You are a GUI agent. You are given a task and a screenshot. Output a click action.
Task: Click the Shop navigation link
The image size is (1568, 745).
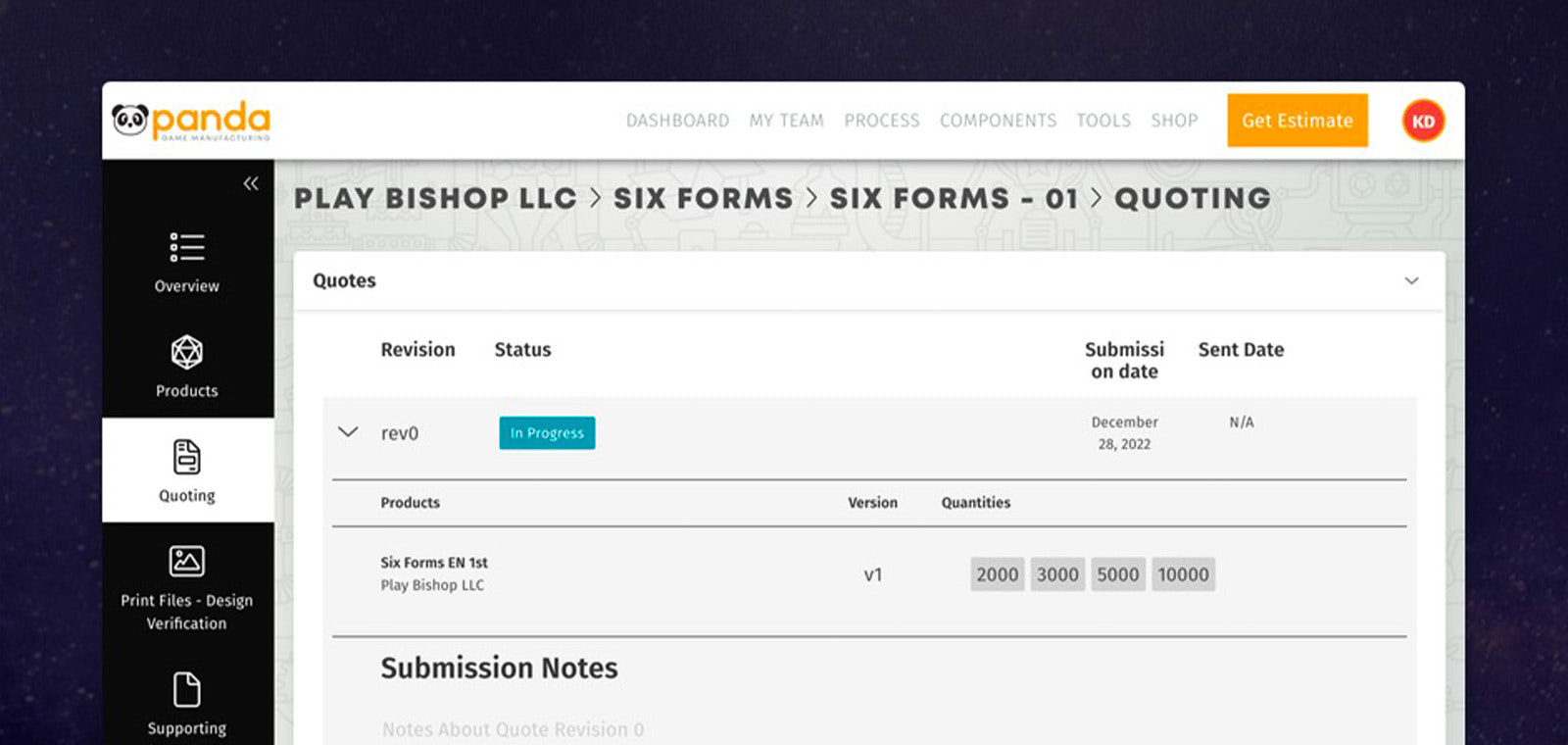[x=1174, y=121]
